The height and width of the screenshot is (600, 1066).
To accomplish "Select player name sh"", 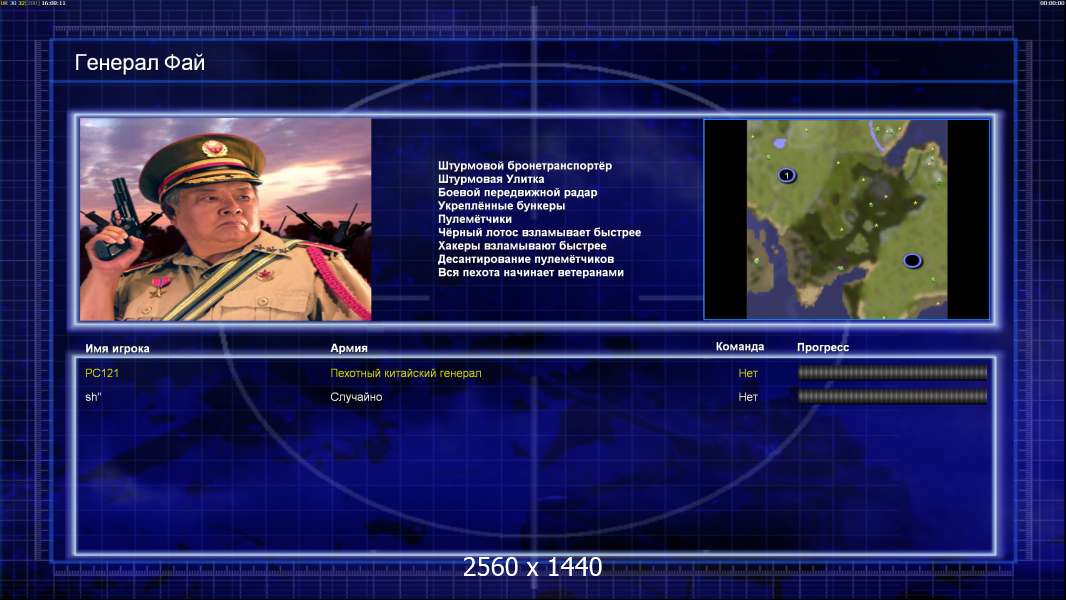I will click(x=93, y=397).
